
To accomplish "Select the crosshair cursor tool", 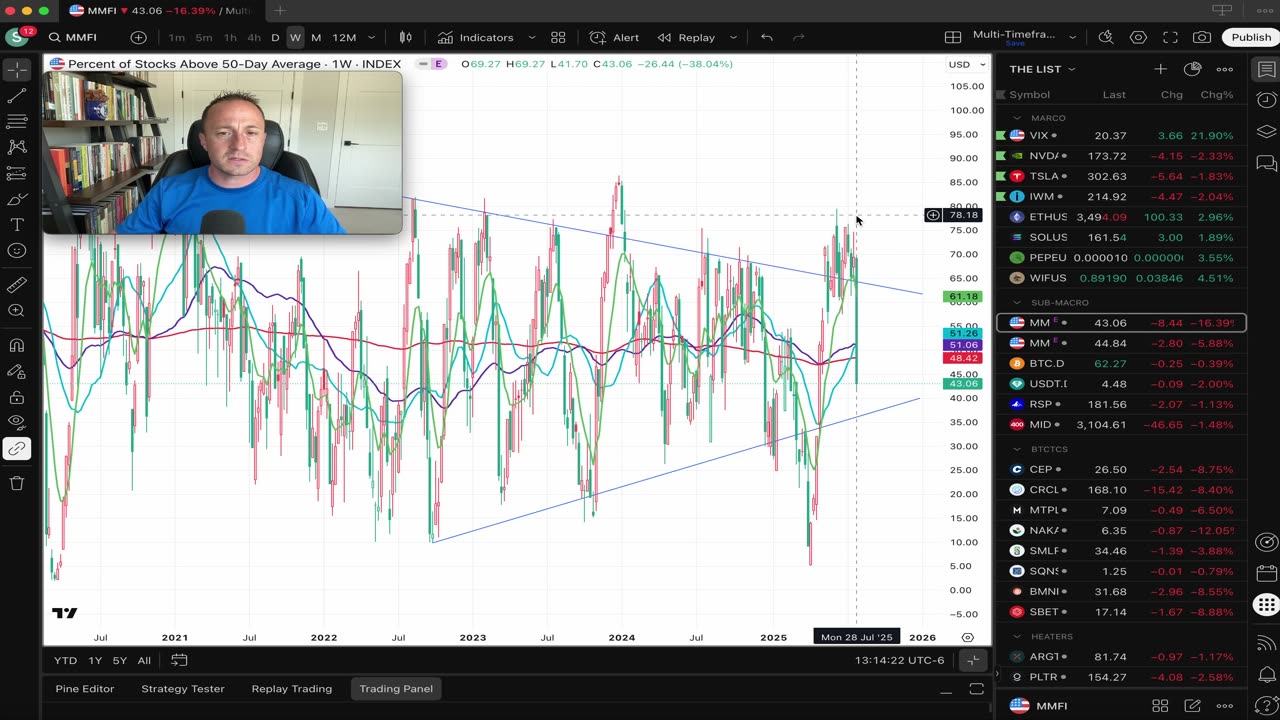I will pyautogui.click(x=17, y=70).
